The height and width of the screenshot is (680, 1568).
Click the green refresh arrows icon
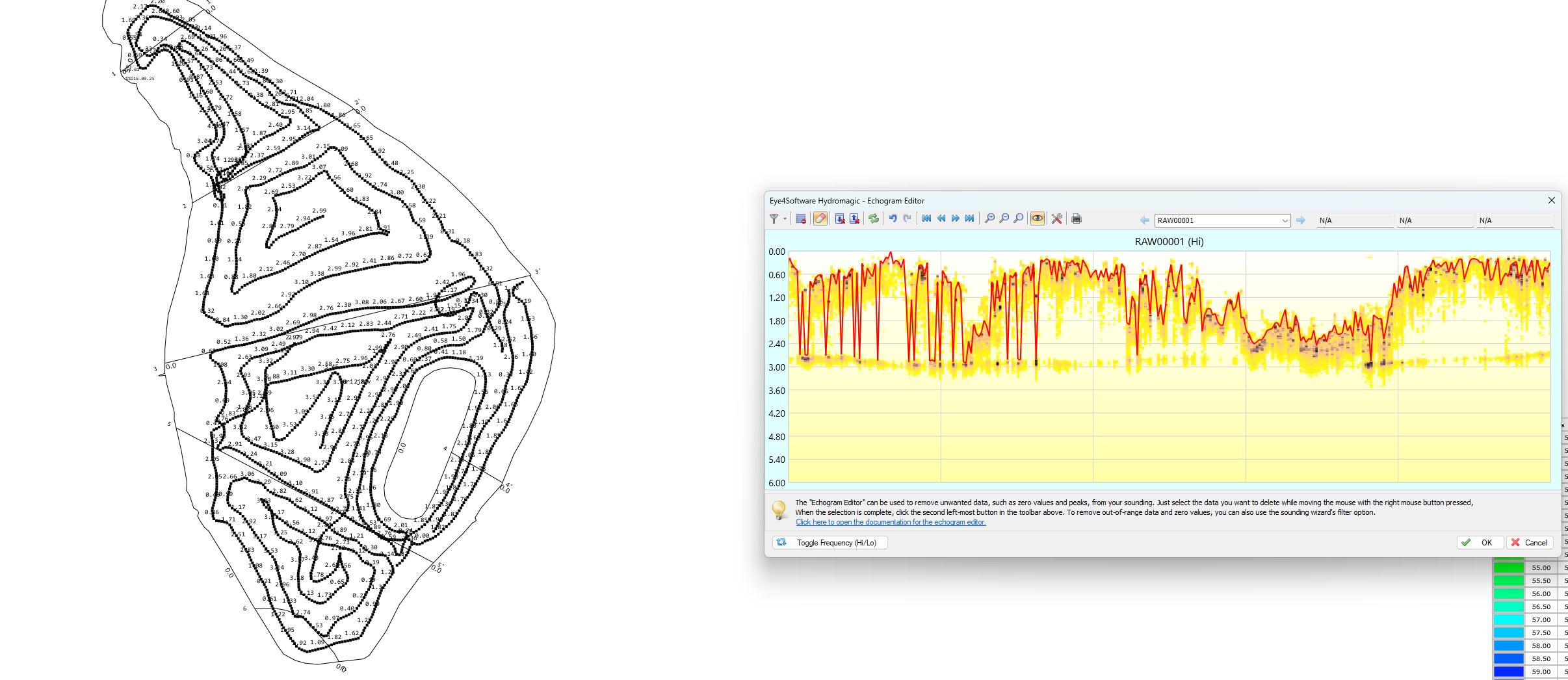click(x=874, y=219)
